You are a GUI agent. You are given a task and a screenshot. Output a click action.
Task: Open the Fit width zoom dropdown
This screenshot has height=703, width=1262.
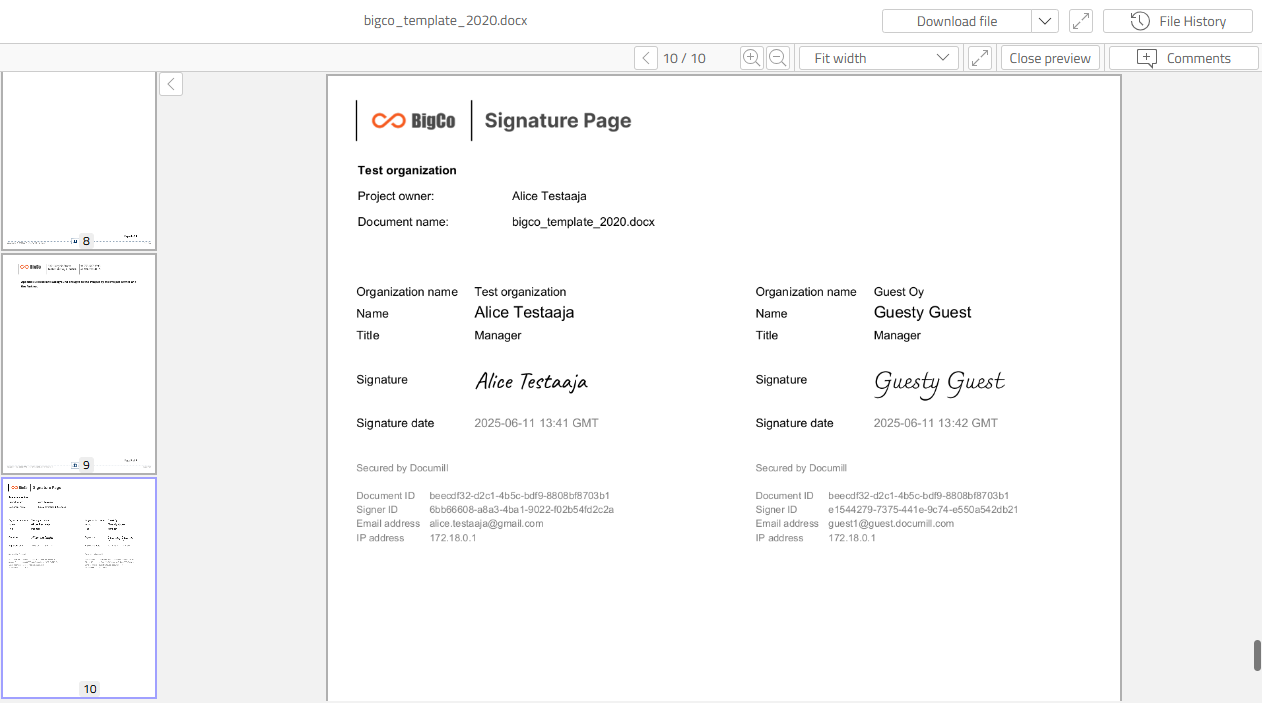pyautogui.click(x=879, y=58)
